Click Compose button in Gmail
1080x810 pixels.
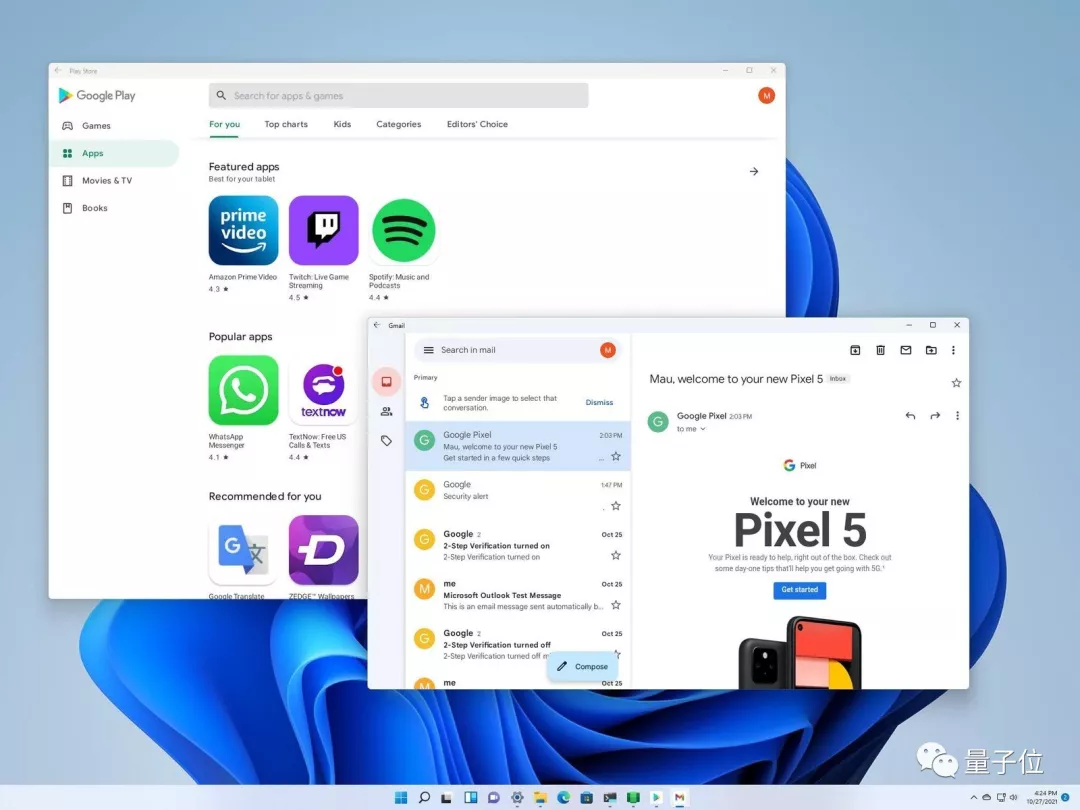pyautogui.click(x=583, y=666)
